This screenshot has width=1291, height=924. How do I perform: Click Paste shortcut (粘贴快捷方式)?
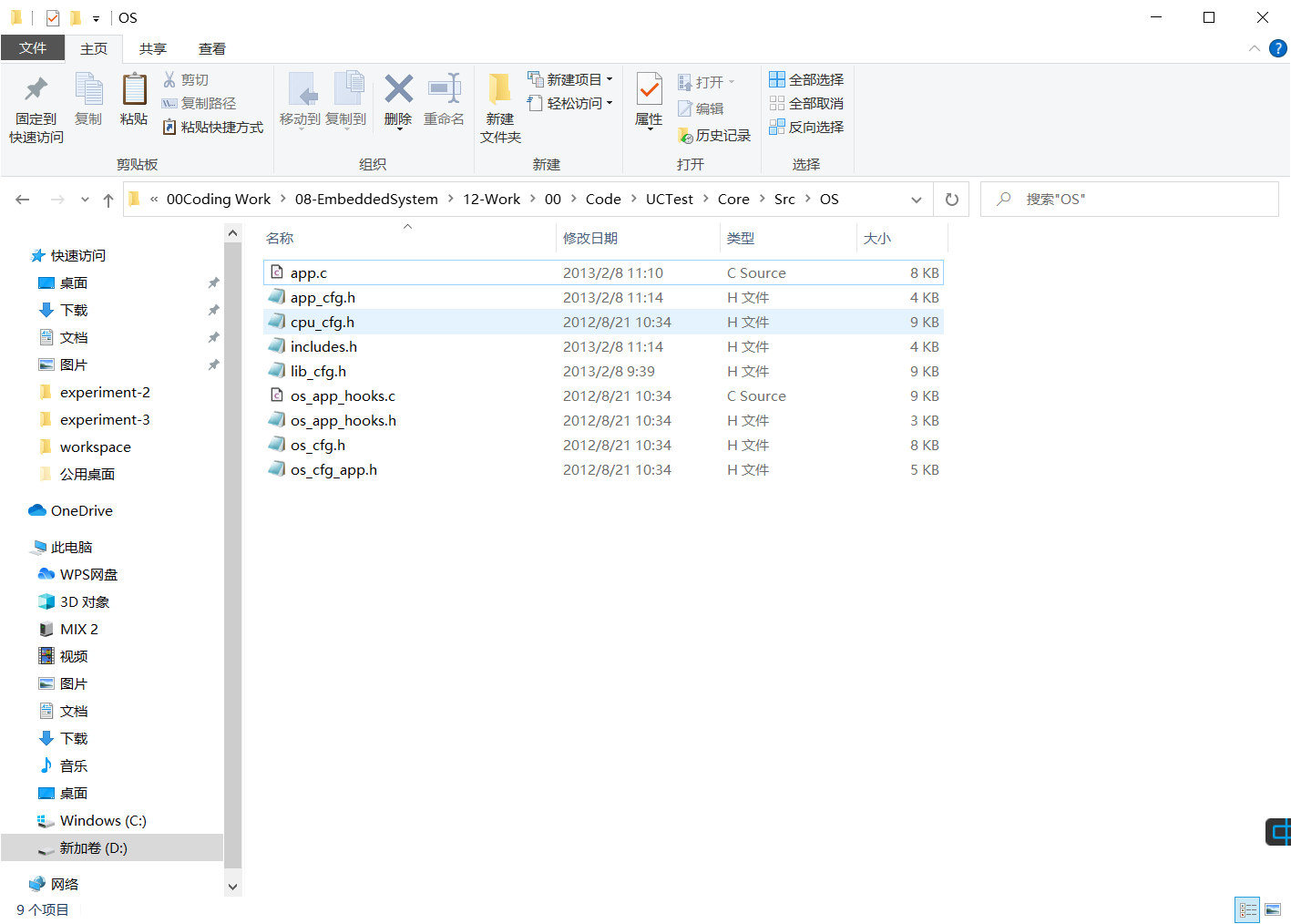point(213,128)
